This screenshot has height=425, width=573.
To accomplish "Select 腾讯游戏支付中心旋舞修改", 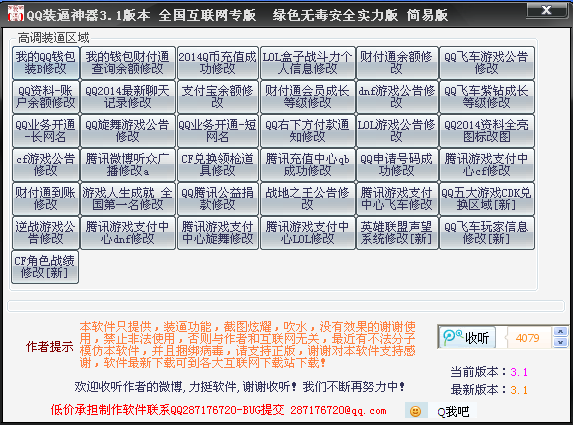I will point(217,233).
